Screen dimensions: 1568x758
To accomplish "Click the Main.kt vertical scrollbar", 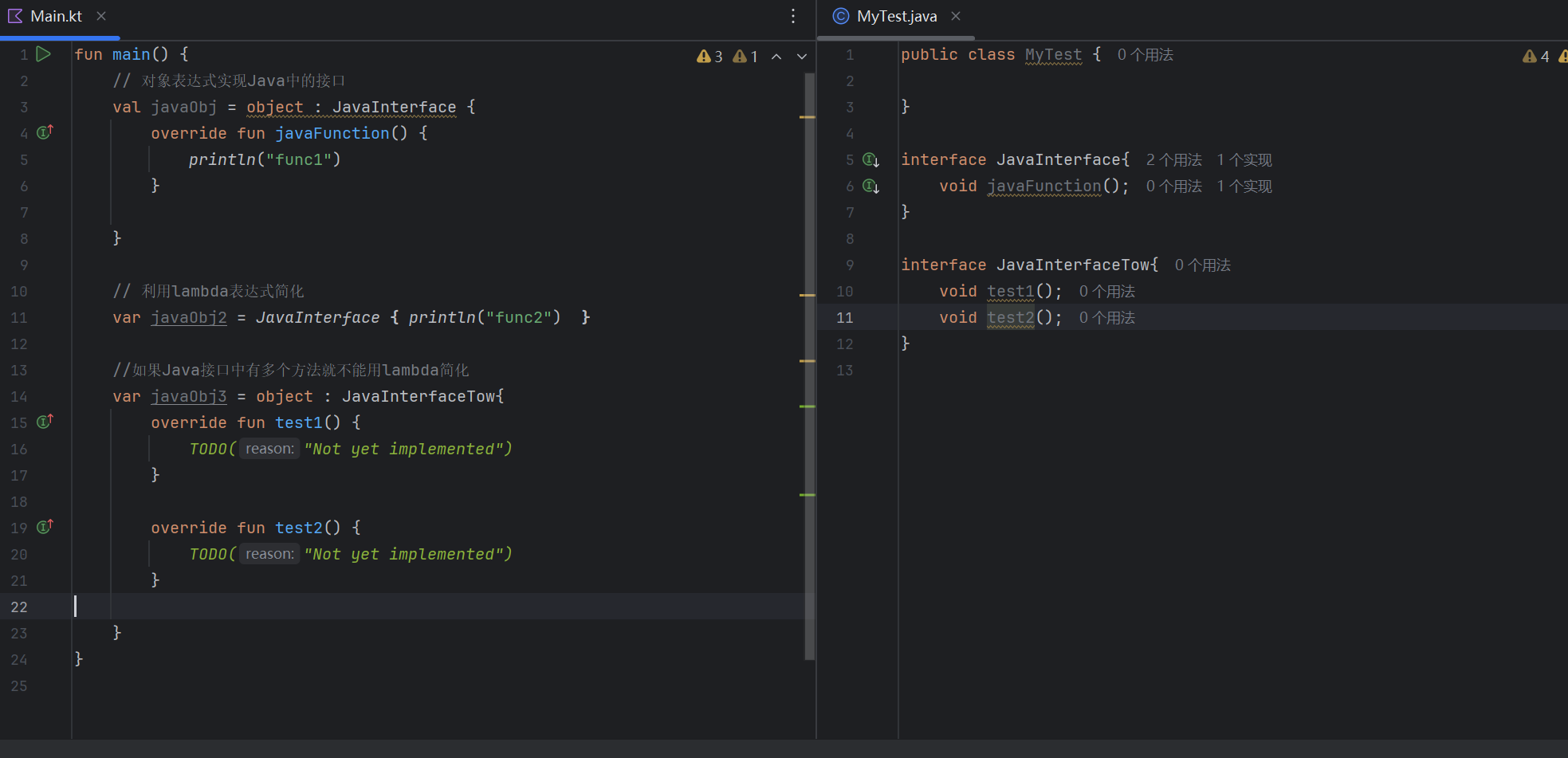I will point(809,367).
